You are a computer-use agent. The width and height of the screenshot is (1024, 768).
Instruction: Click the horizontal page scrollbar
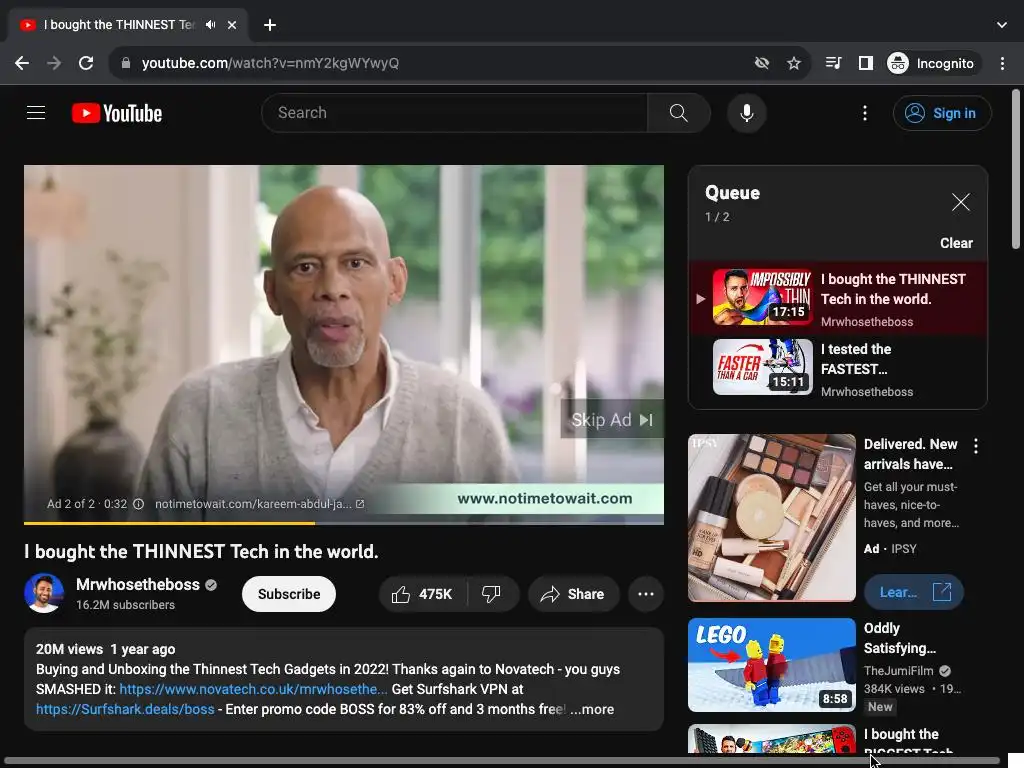point(500,761)
